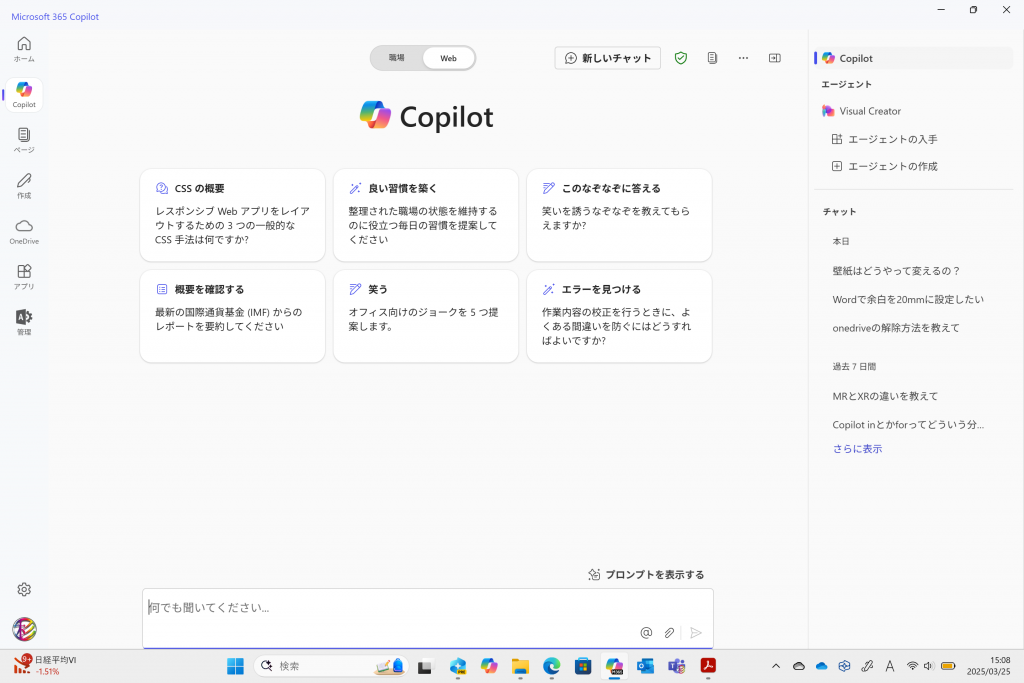This screenshot has width=1024, height=683.
Task: Show hidden system tray icons chevron
Action: pos(776,666)
